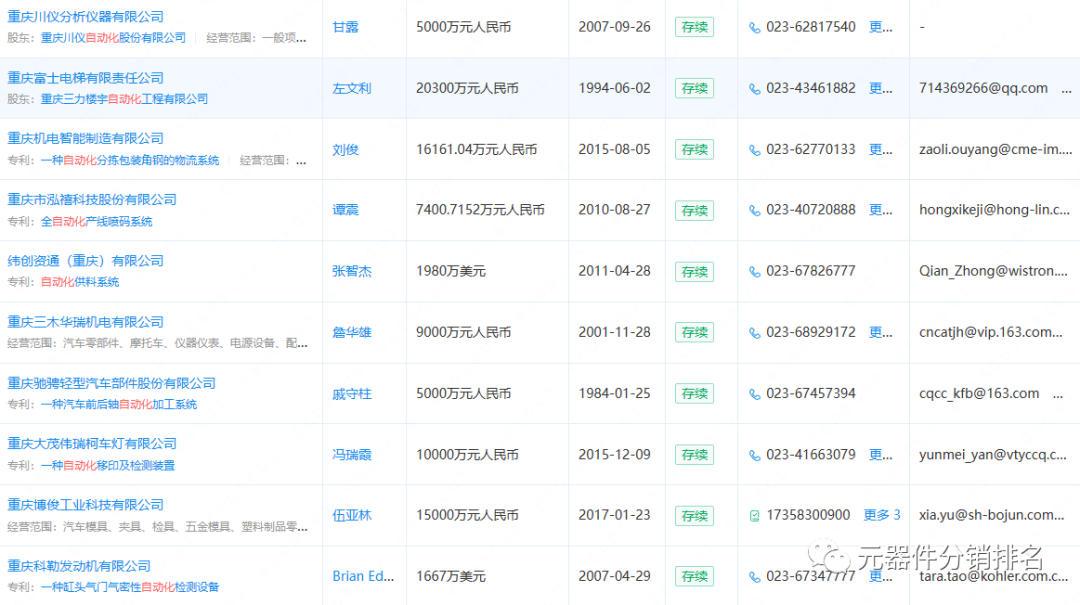Expand more phones for 023-62770133
The width and height of the screenshot is (1080, 605).
(x=880, y=150)
